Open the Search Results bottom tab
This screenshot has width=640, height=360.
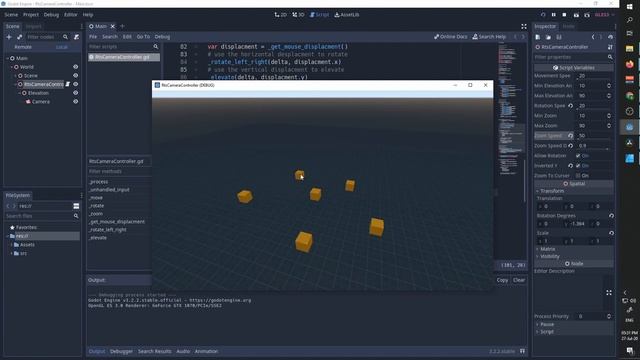[155, 351]
